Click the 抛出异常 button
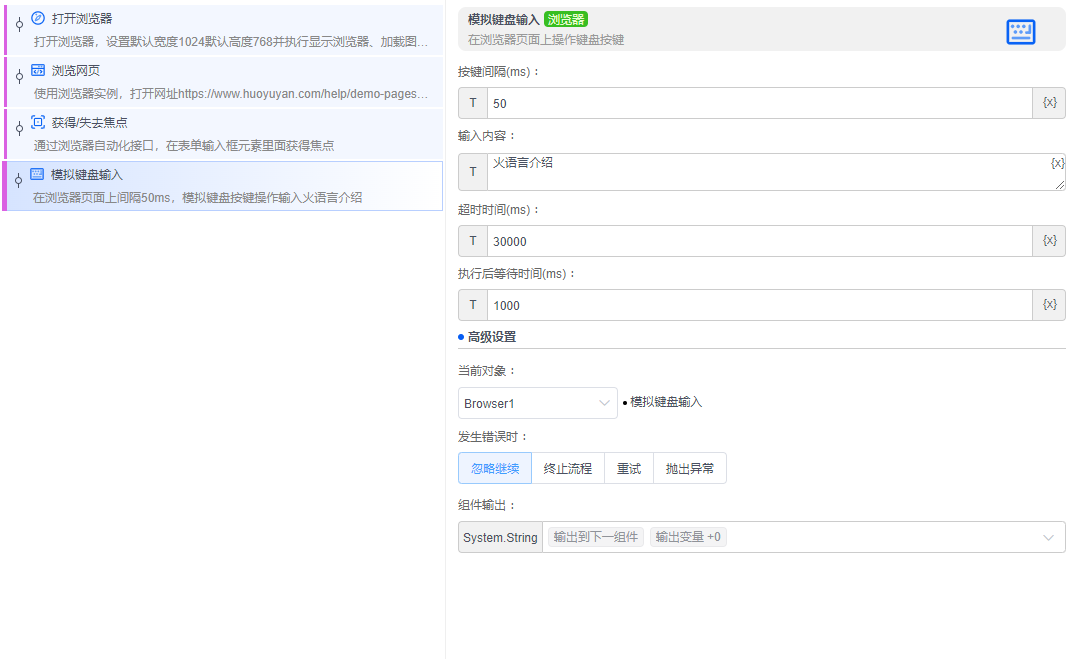This screenshot has height=659, width=1078. tap(690, 467)
